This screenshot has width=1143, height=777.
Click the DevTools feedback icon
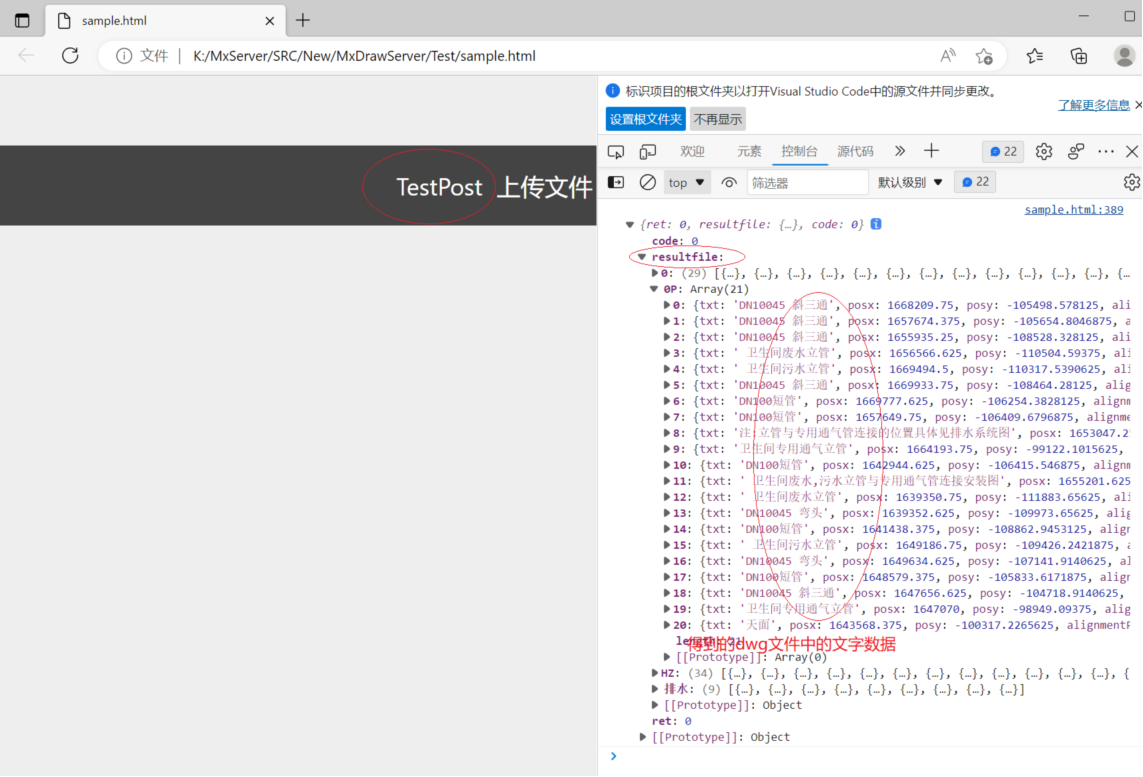tap(1076, 152)
